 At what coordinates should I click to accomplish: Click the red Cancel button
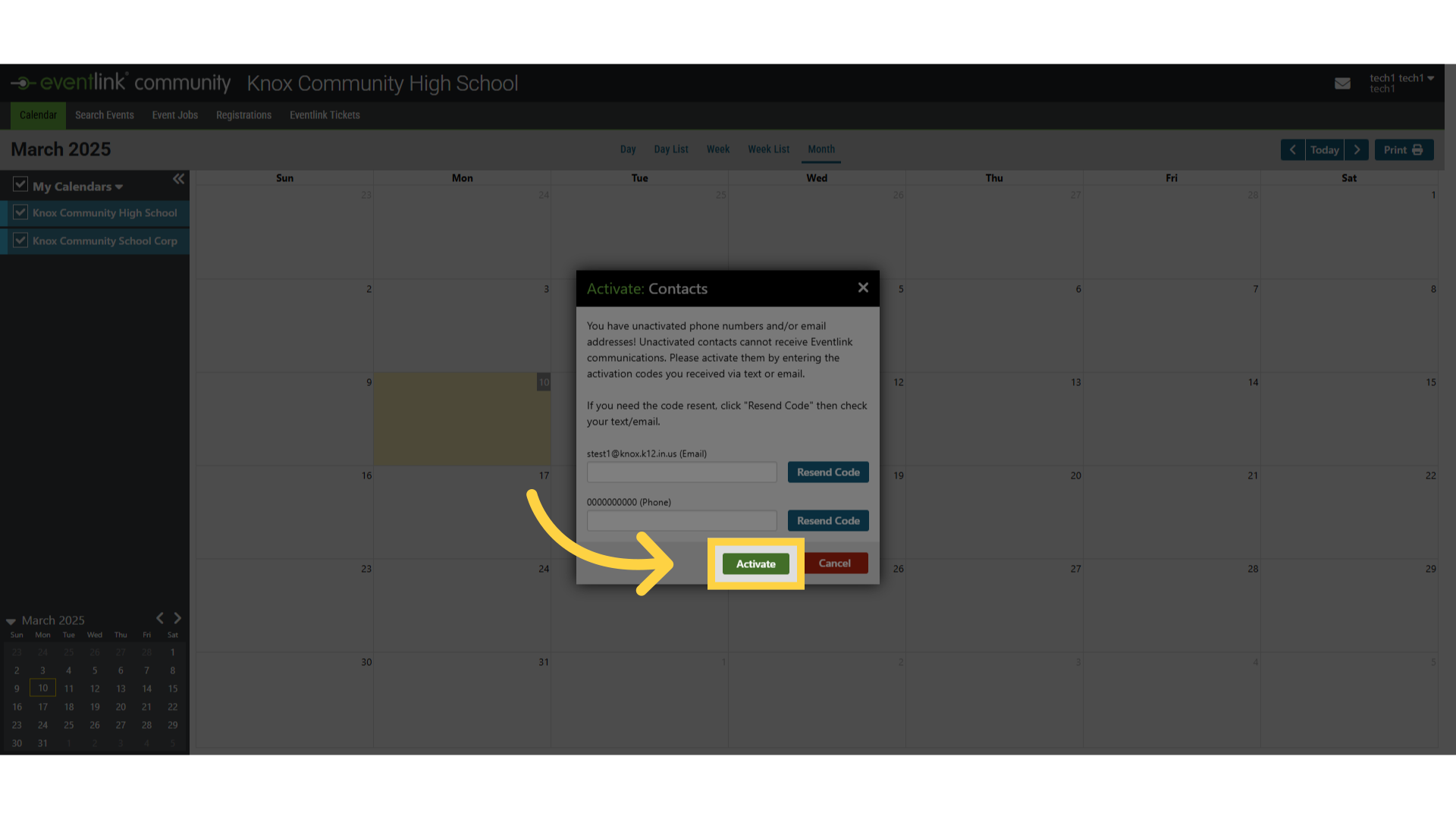point(835,563)
